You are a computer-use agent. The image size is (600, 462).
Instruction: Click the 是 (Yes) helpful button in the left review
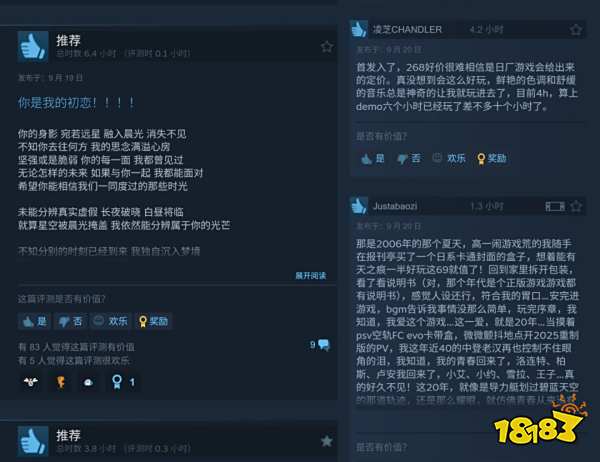(35, 321)
